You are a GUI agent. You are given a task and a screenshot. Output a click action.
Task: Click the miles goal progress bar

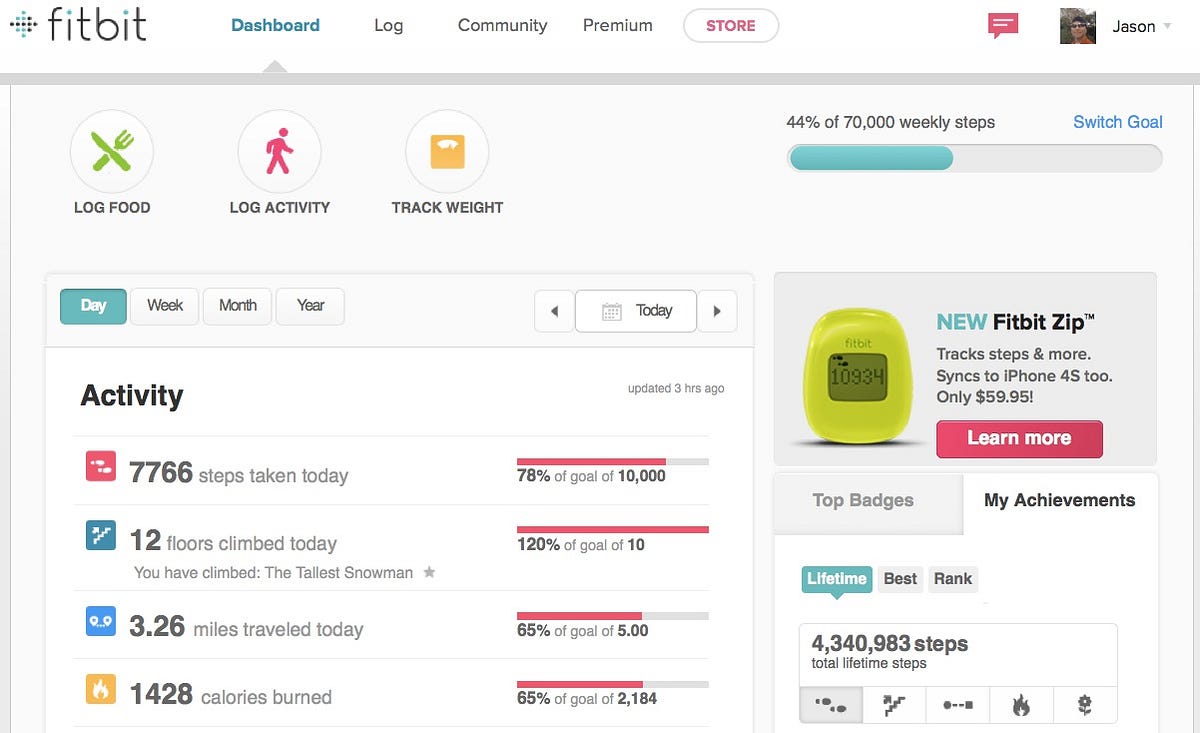(x=613, y=616)
